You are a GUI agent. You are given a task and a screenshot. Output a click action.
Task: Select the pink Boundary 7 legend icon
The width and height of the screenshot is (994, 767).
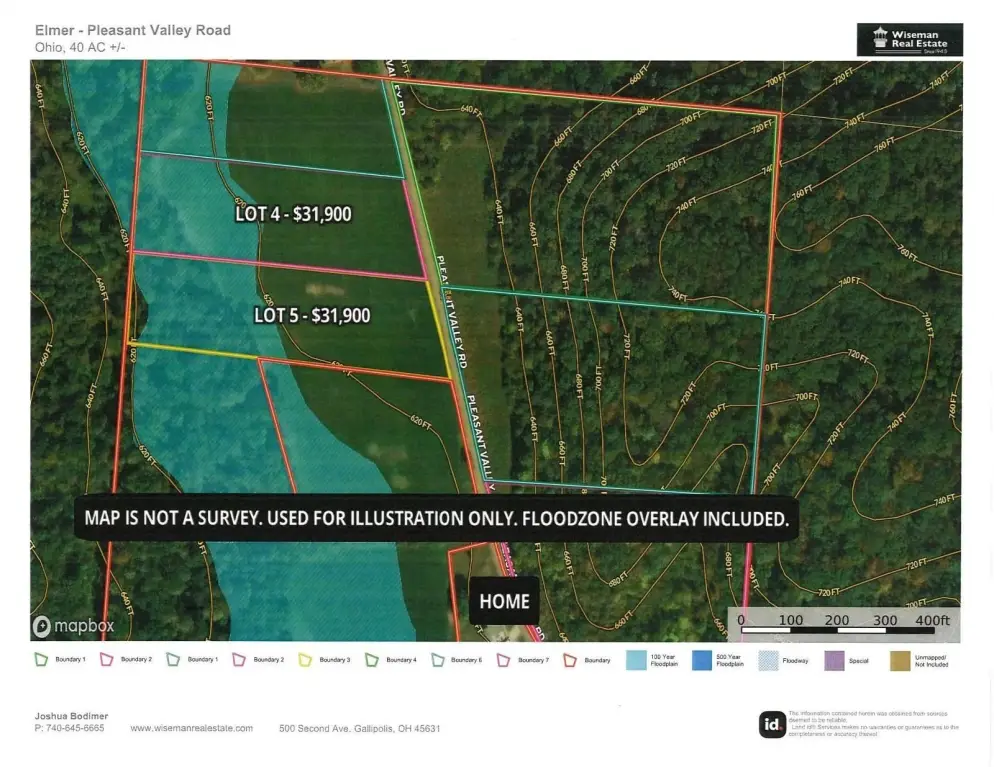point(503,660)
